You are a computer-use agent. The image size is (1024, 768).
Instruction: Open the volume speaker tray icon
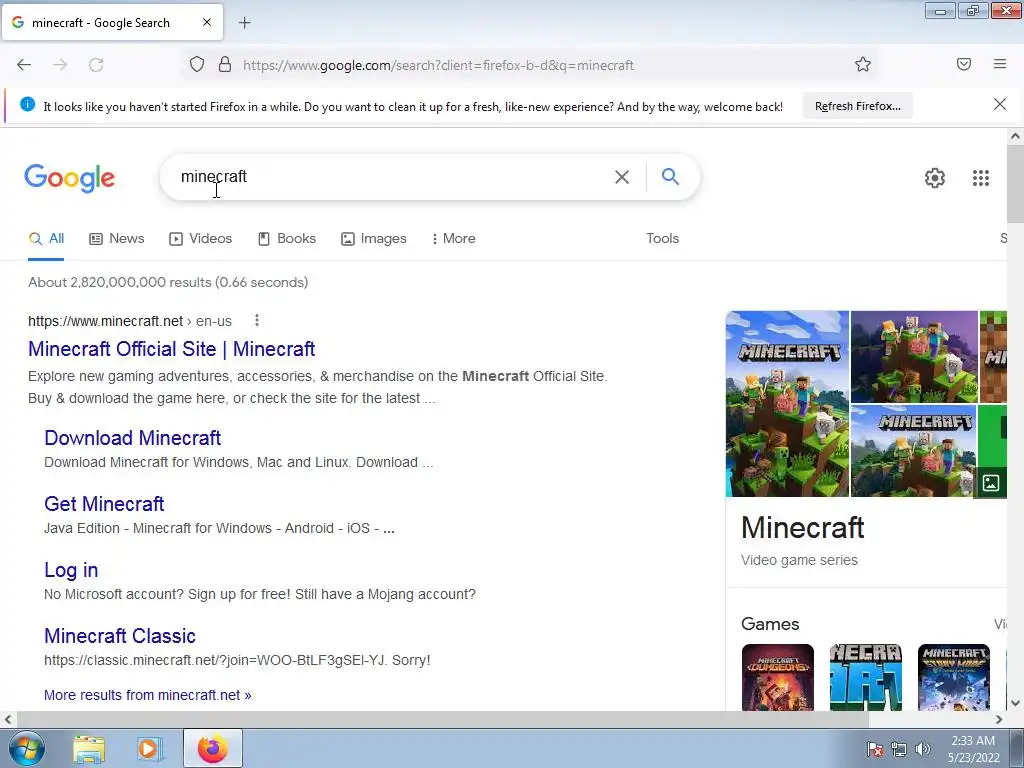pos(922,749)
